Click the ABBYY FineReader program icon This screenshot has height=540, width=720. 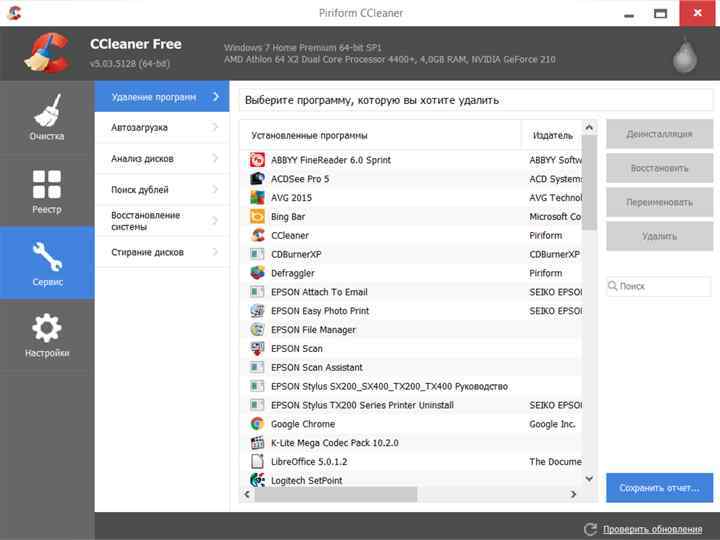(x=257, y=160)
